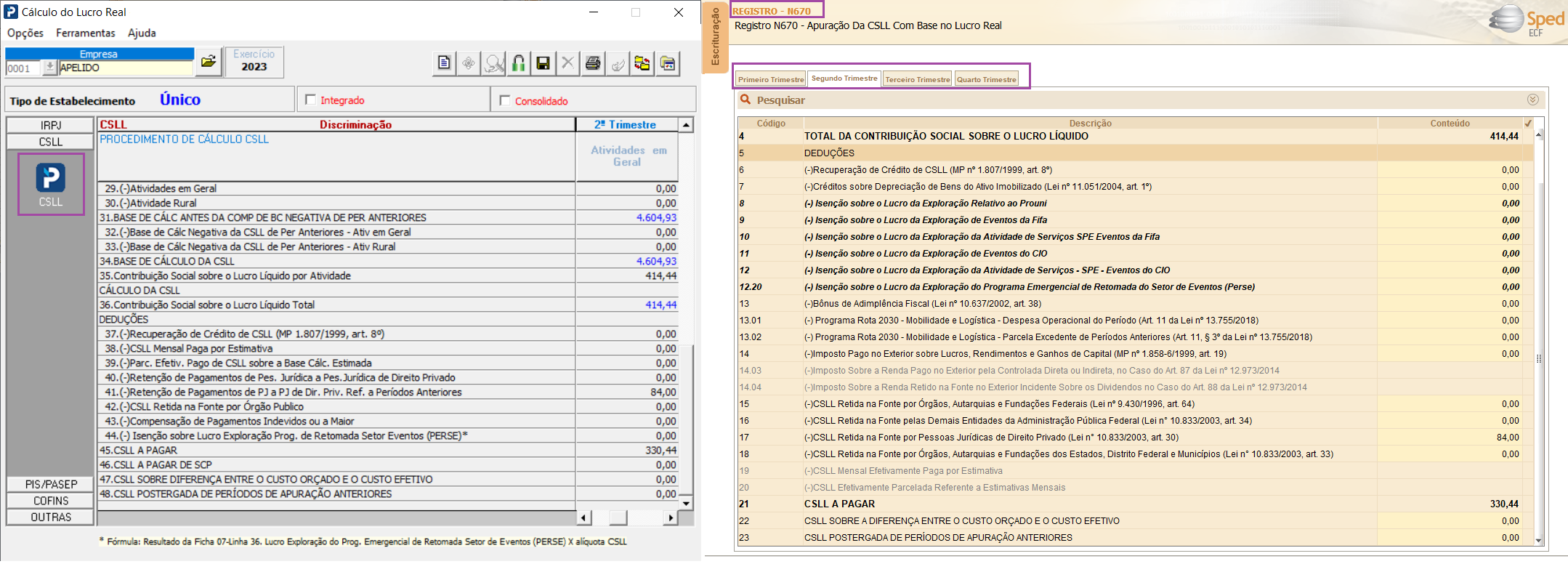
Task: Click the Empresa code field 0001
Action: 23,68
